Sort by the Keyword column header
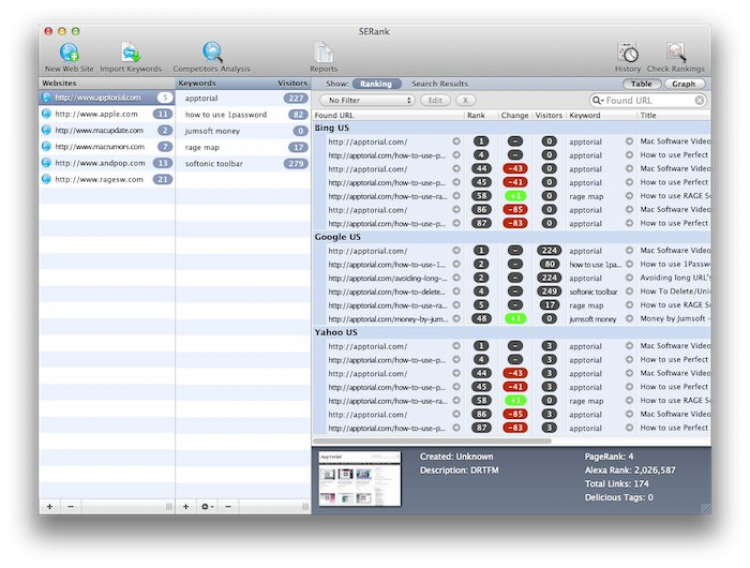The width and height of the screenshot is (750, 568). coord(602,115)
